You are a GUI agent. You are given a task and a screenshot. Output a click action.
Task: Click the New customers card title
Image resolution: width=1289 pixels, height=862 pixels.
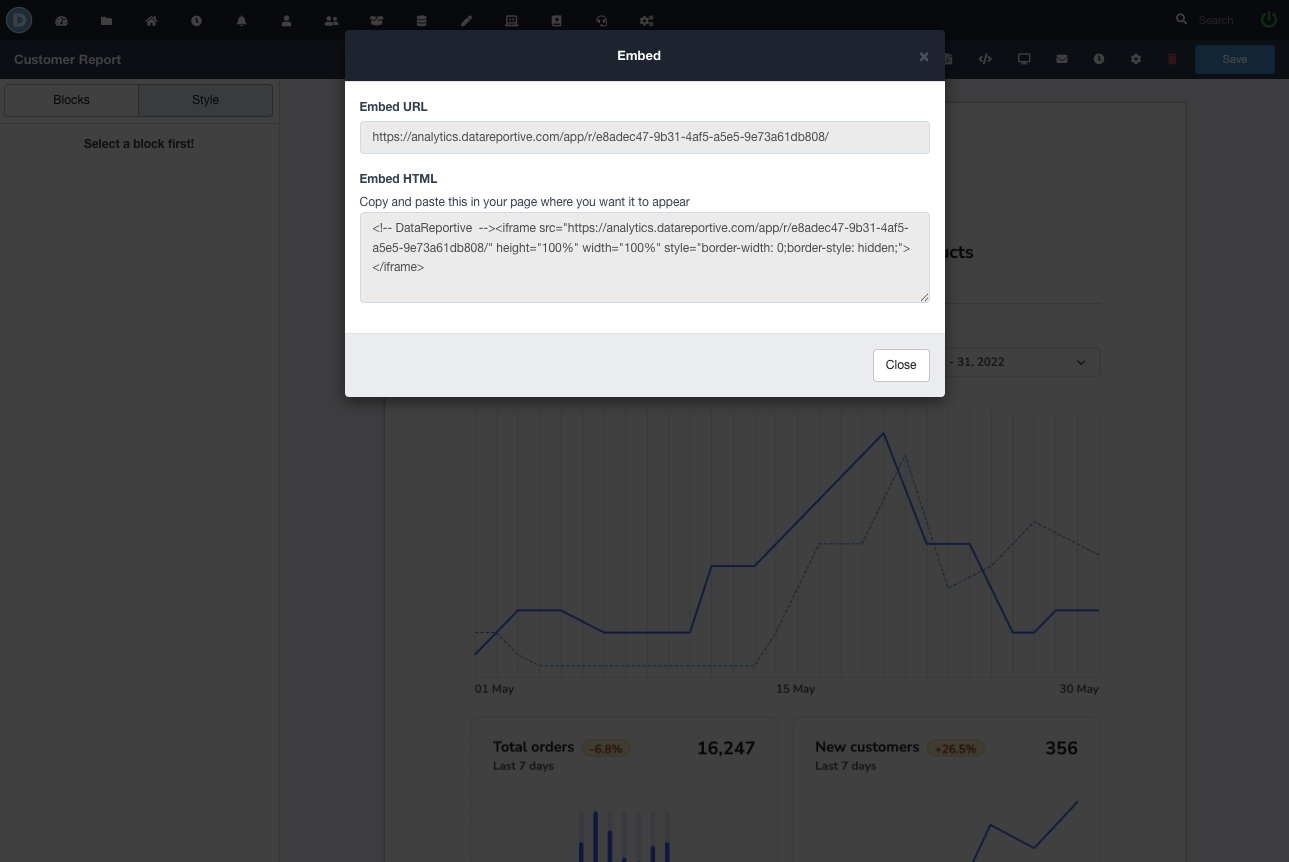pyautogui.click(x=867, y=747)
